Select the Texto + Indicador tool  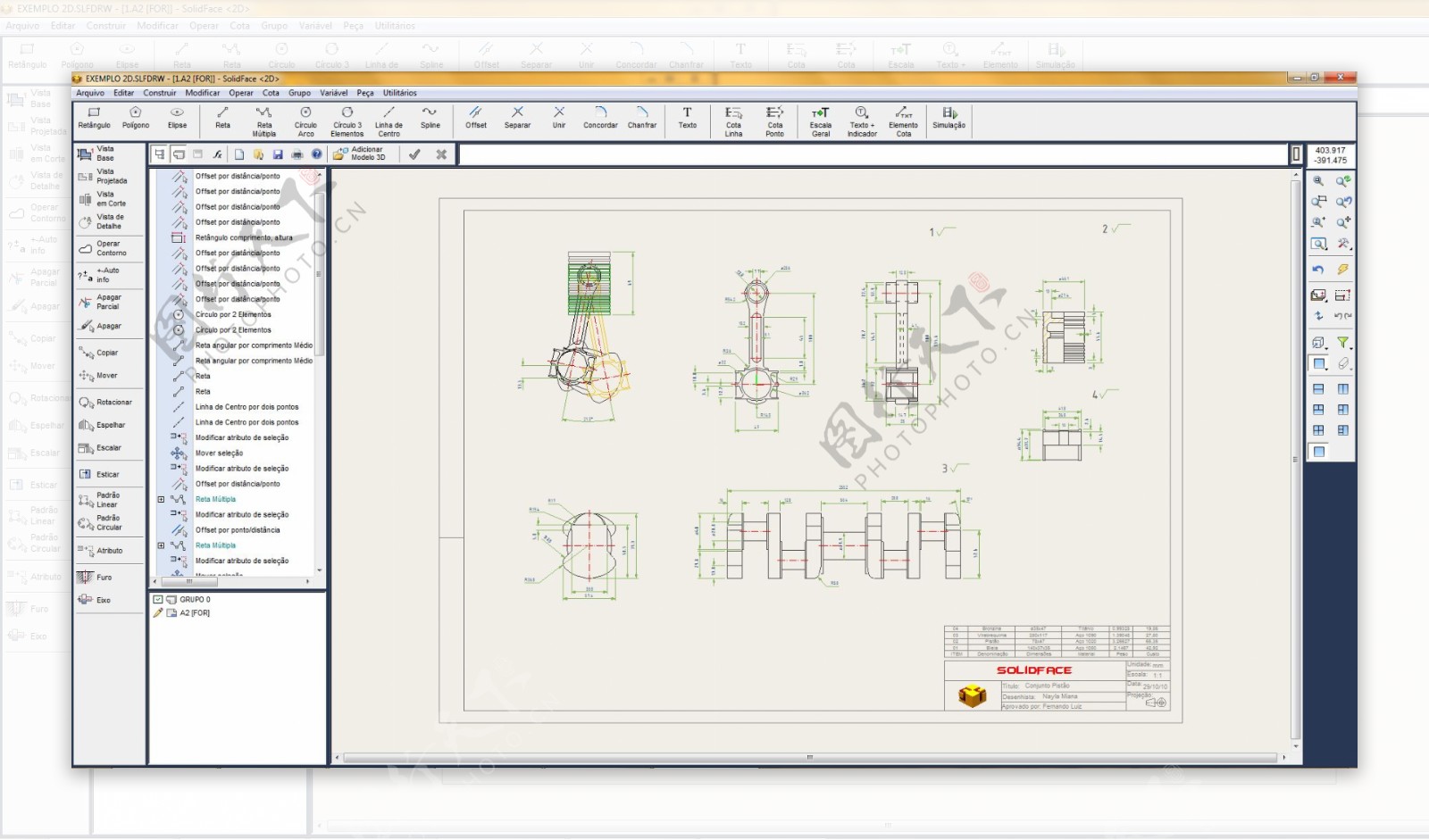[x=862, y=121]
